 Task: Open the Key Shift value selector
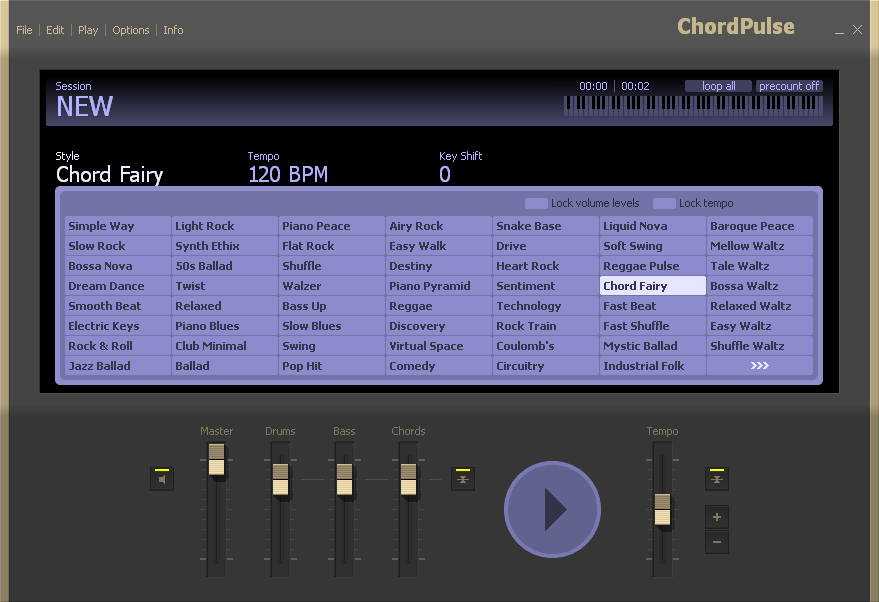(445, 175)
